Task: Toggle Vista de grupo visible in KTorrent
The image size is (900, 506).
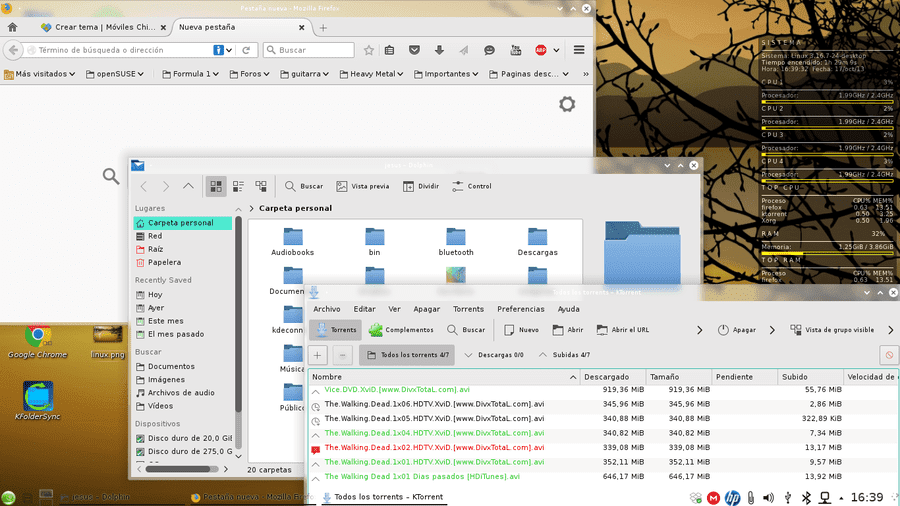Action: click(832, 330)
